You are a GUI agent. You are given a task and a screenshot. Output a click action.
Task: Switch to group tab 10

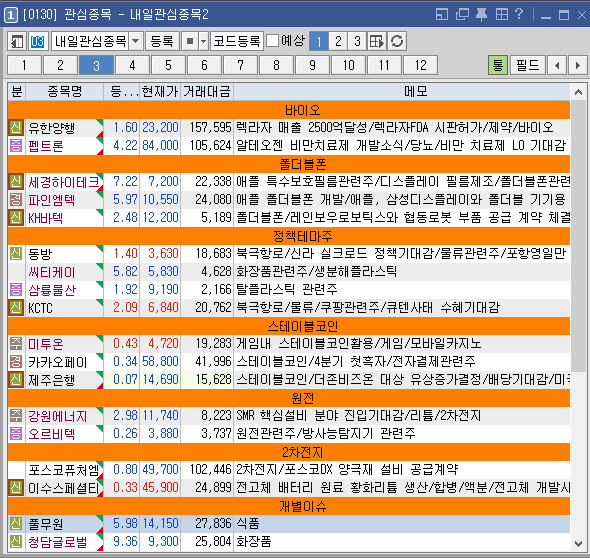[348, 65]
